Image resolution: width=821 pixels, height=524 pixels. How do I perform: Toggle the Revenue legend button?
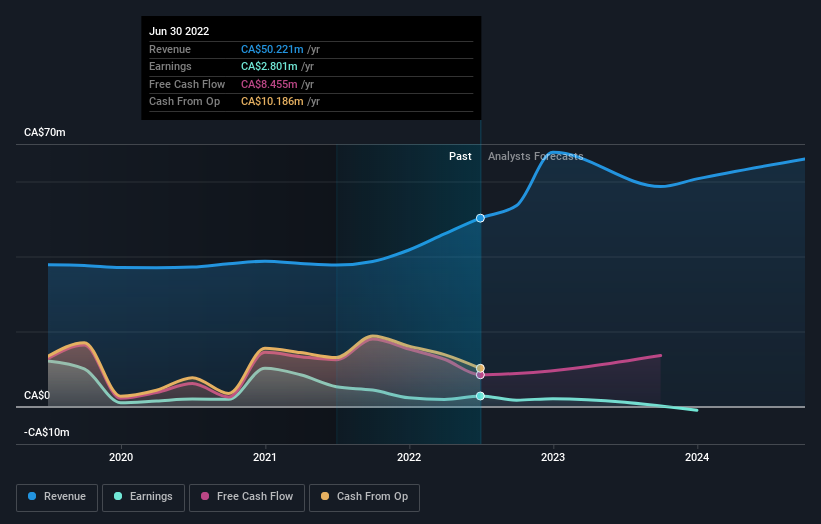[x=57, y=497]
